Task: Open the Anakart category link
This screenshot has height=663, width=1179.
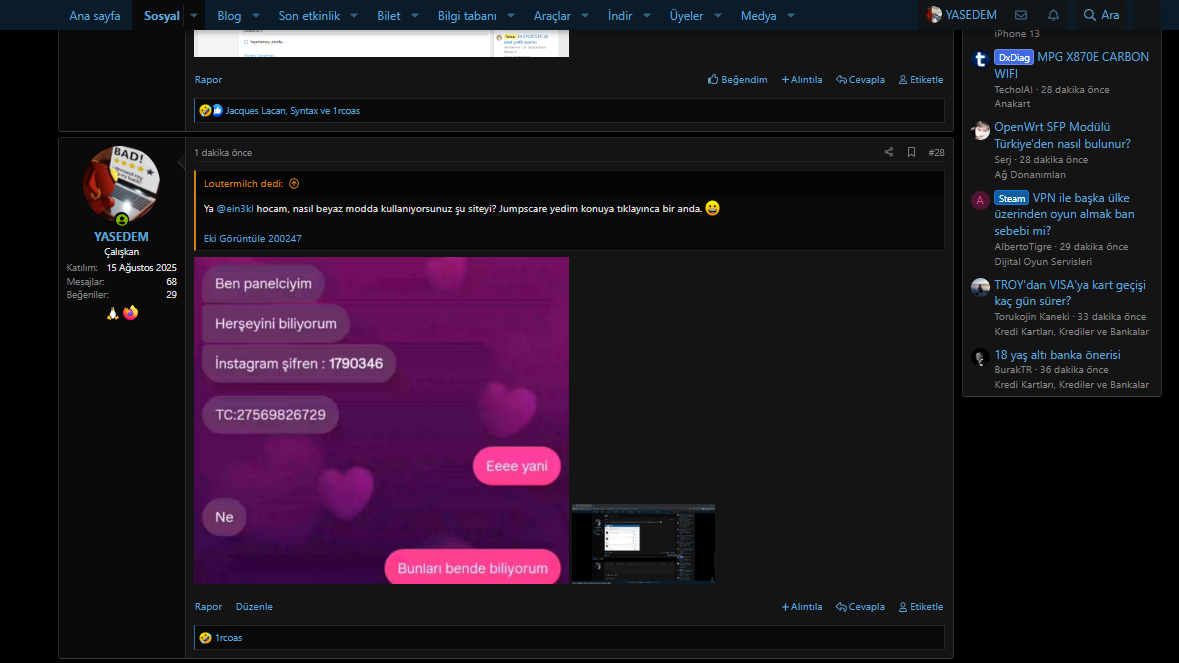Action: click(1012, 104)
